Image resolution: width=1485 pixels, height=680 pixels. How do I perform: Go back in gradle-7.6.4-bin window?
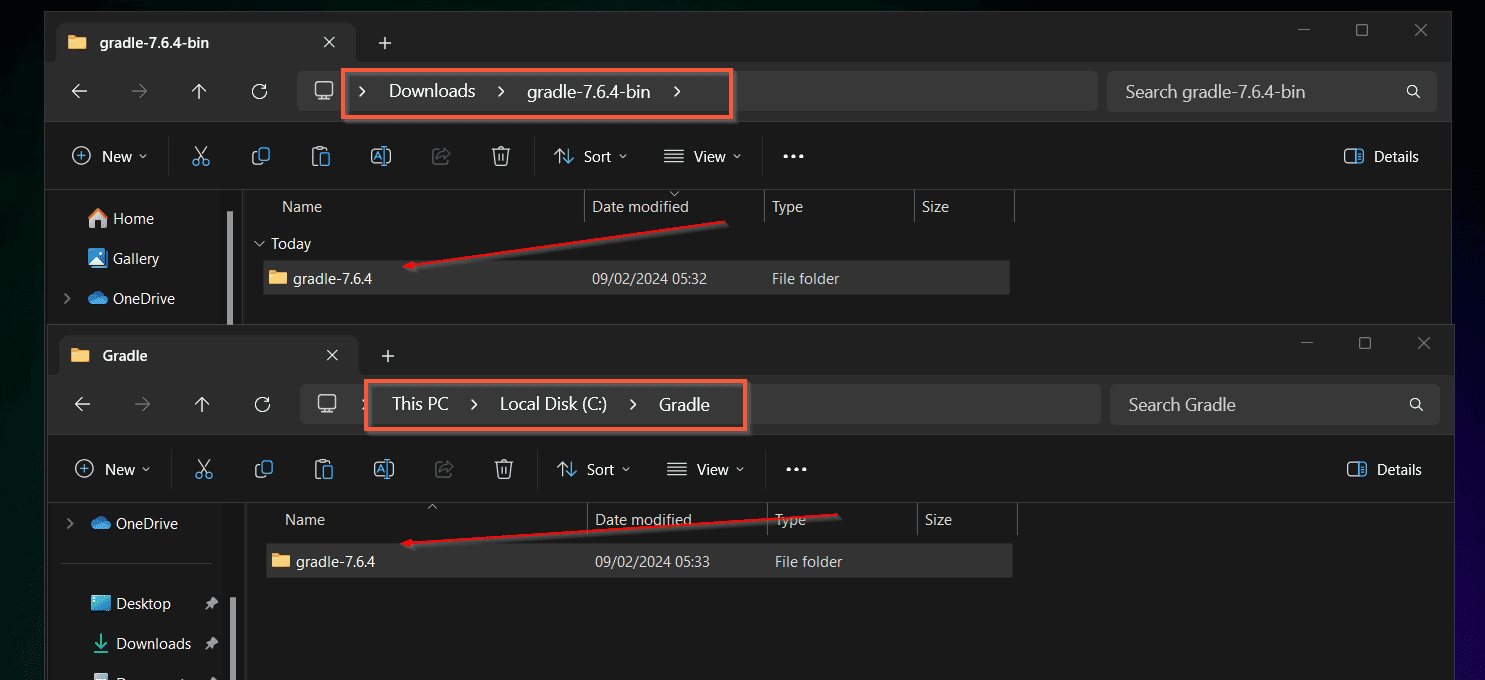(80, 91)
